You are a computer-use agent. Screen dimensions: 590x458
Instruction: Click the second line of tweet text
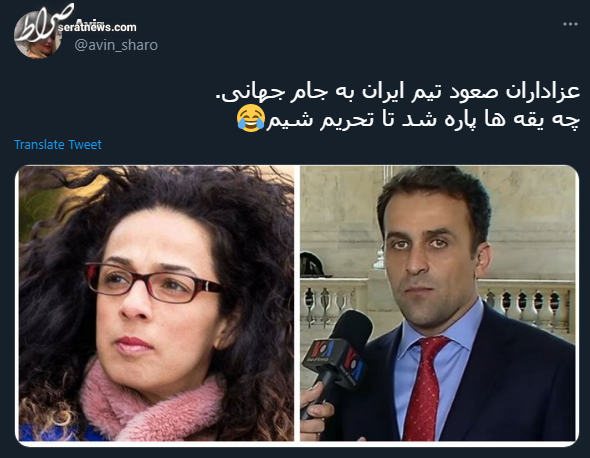(408, 119)
